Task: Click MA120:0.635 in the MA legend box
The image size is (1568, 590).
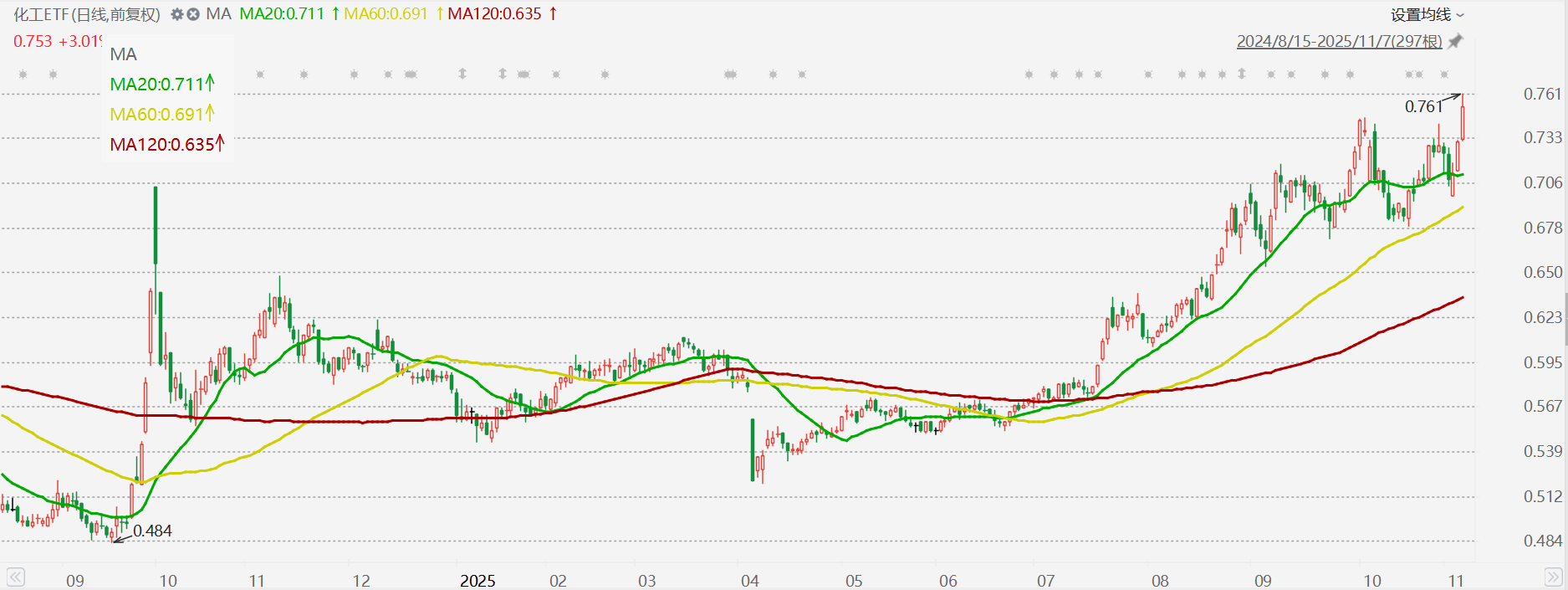Action: pos(167,144)
